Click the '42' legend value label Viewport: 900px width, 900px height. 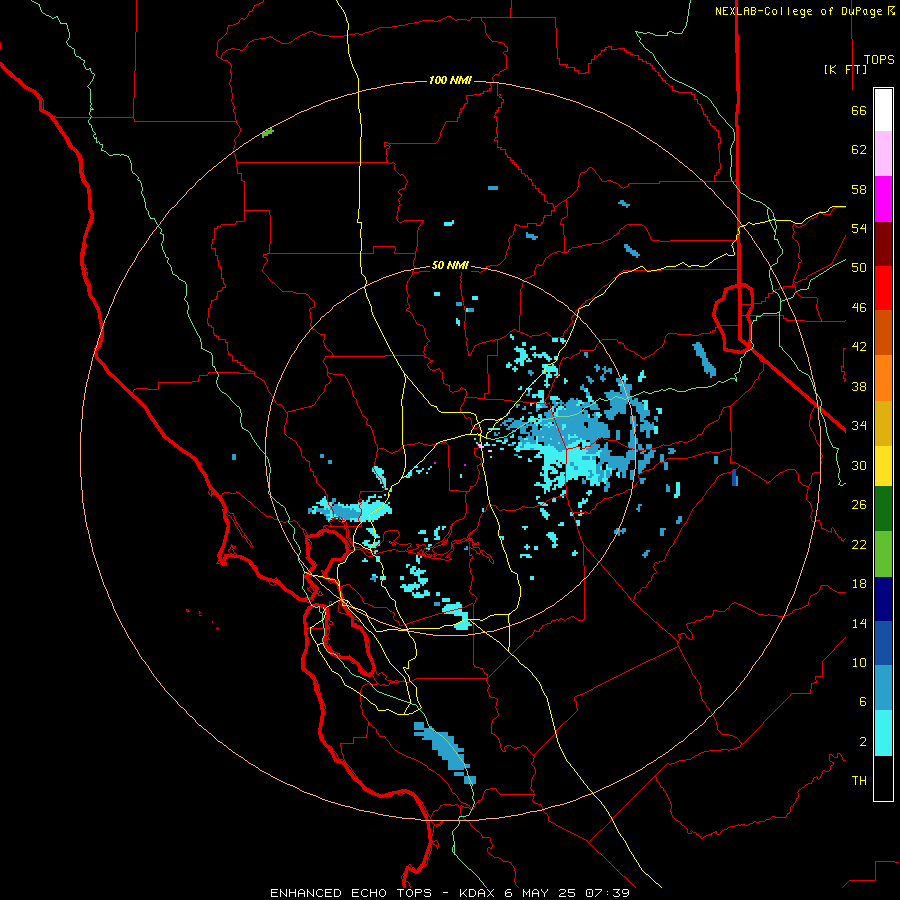[859, 347]
